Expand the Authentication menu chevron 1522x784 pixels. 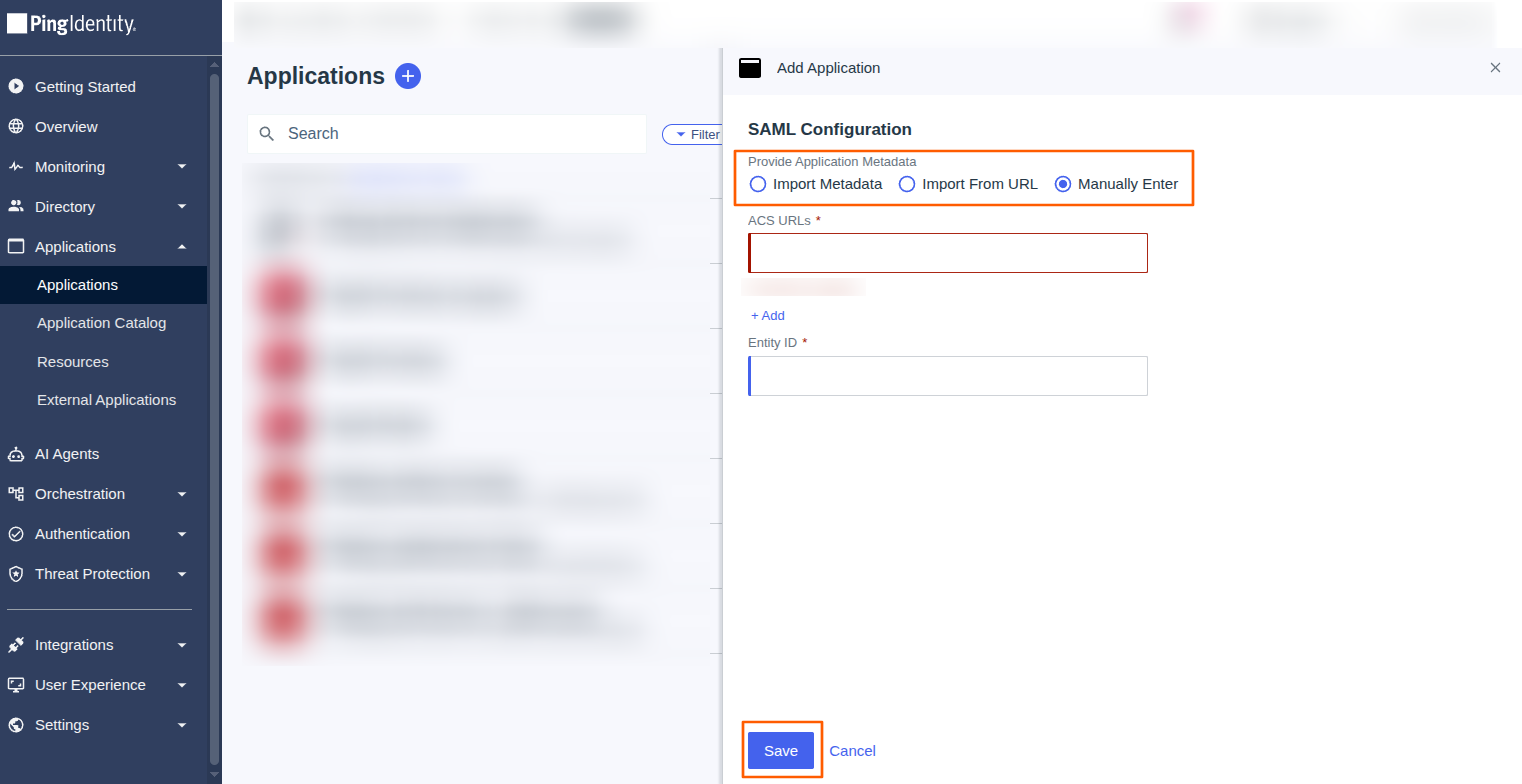click(x=182, y=534)
